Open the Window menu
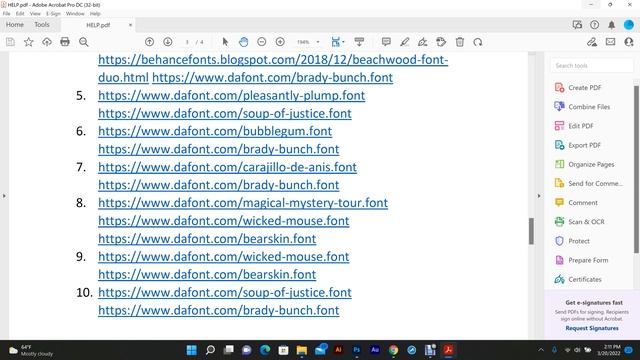640x360 pixels. (75, 13)
